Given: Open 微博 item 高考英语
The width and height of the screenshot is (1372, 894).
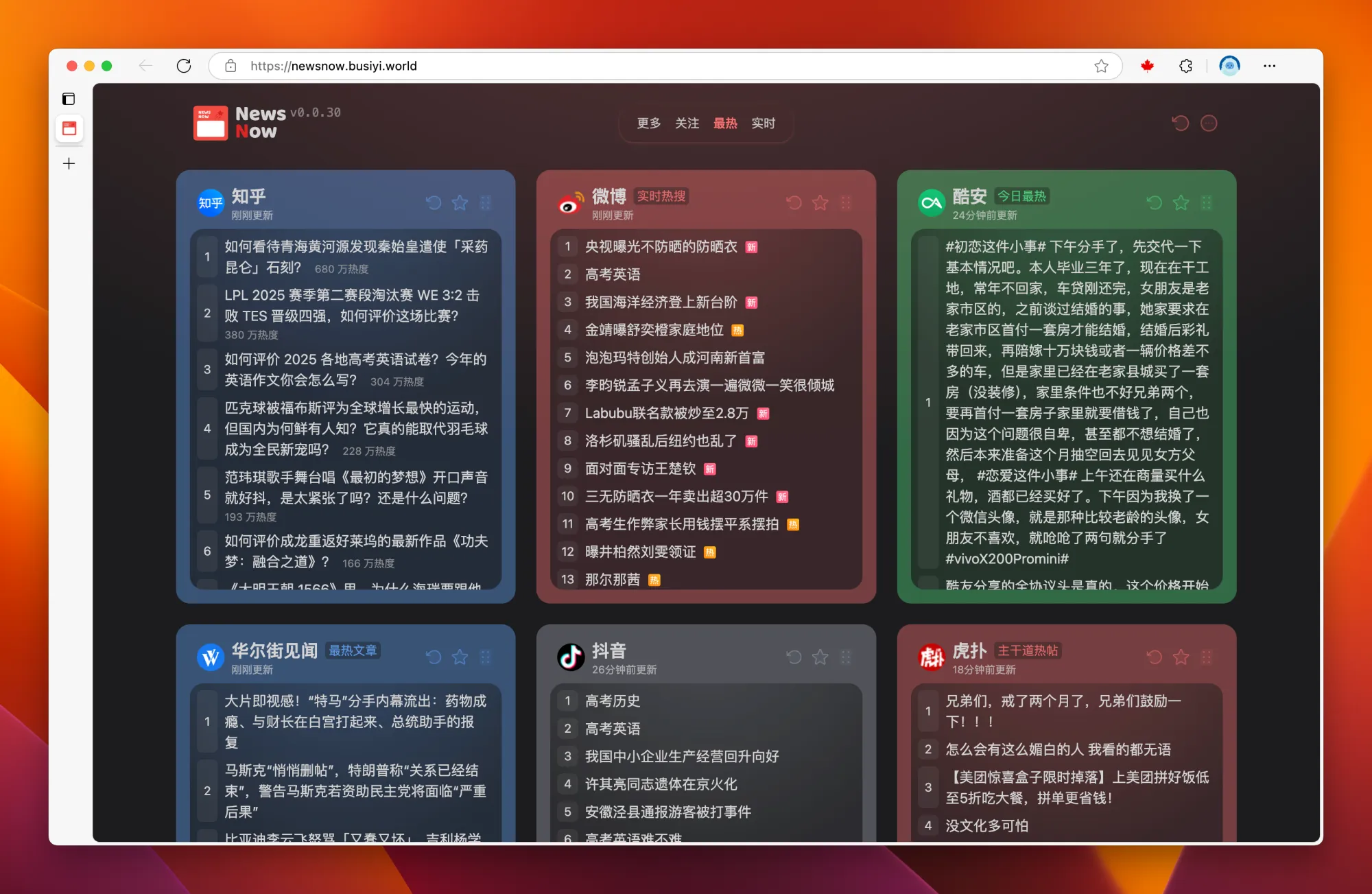Looking at the screenshot, I should [612, 274].
